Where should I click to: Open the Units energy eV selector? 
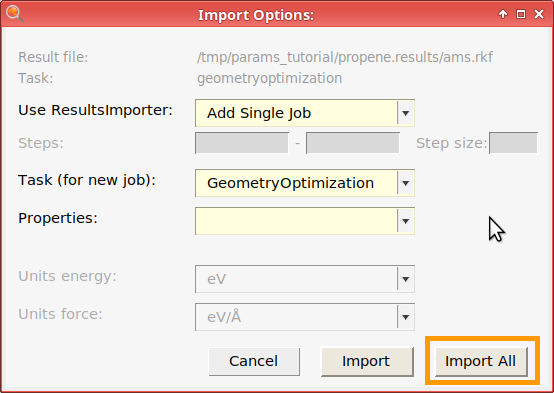pos(305,279)
